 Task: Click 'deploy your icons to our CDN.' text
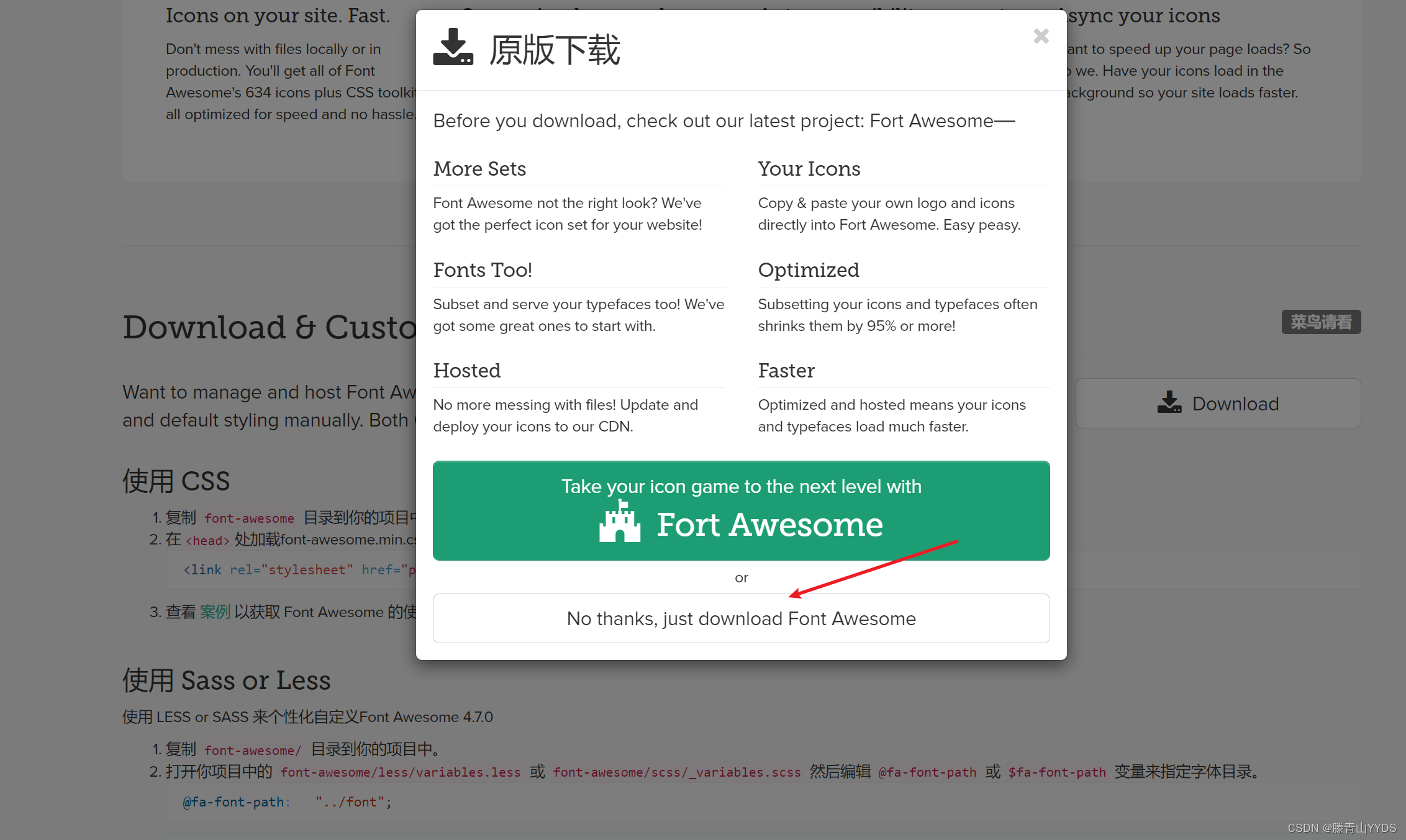pos(533,427)
